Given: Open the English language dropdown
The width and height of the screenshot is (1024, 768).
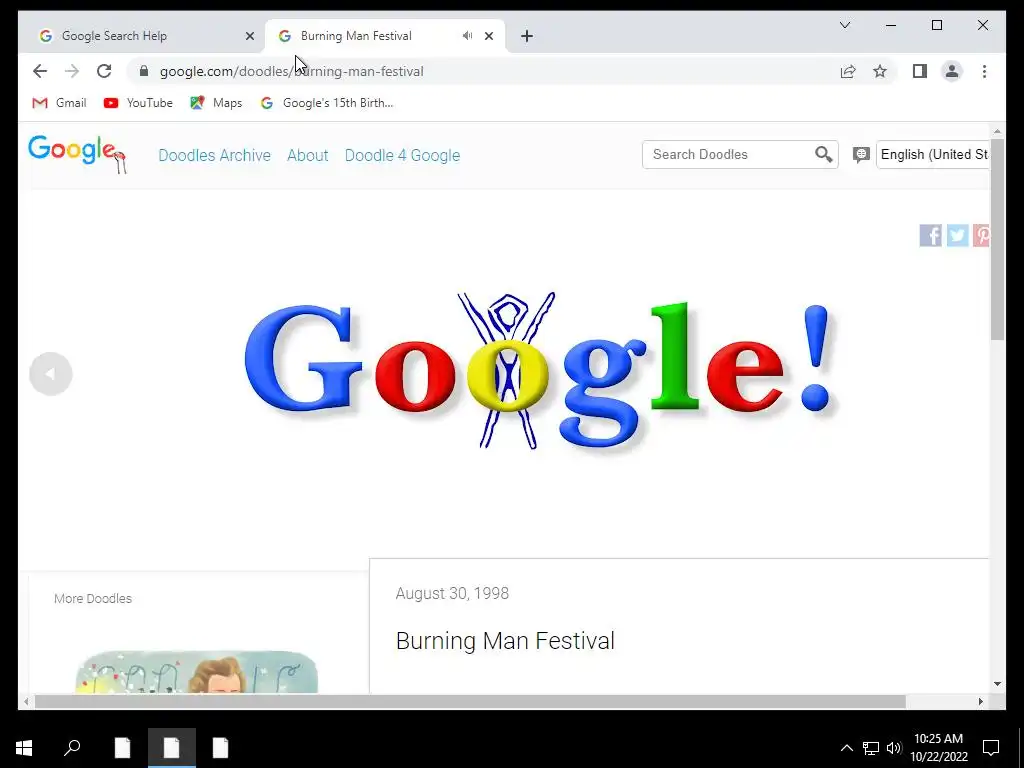Looking at the screenshot, I should [933, 155].
